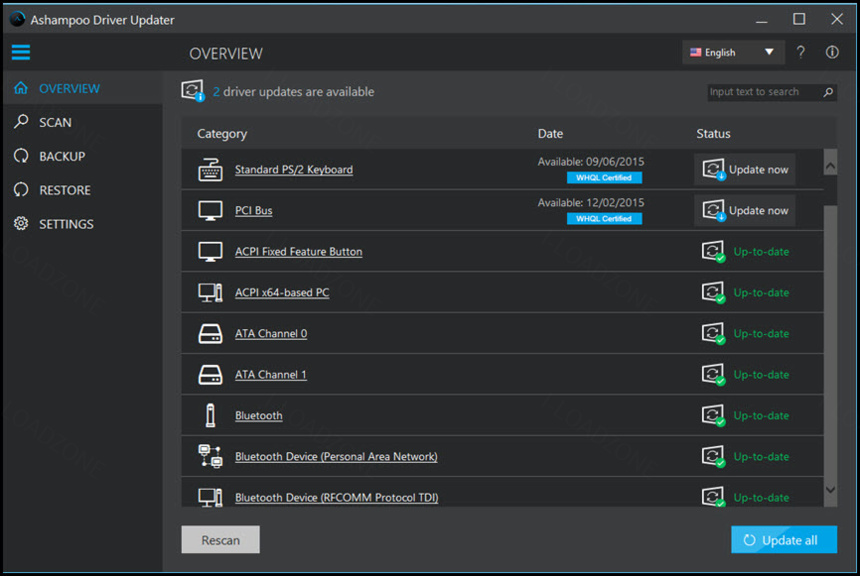Click the ATA Channel 0 drive icon
This screenshot has width=860, height=576.
tap(210, 334)
